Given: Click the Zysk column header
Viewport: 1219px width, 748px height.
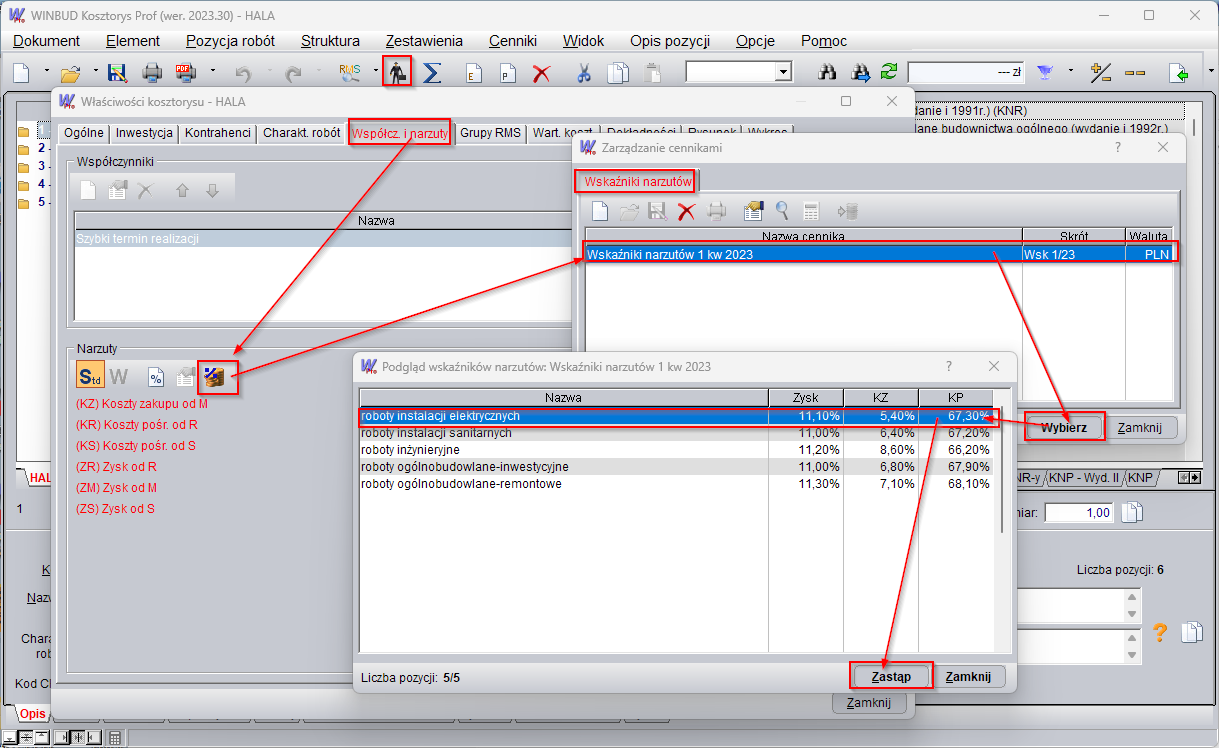Looking at the screenshot, I should point(805,397).
